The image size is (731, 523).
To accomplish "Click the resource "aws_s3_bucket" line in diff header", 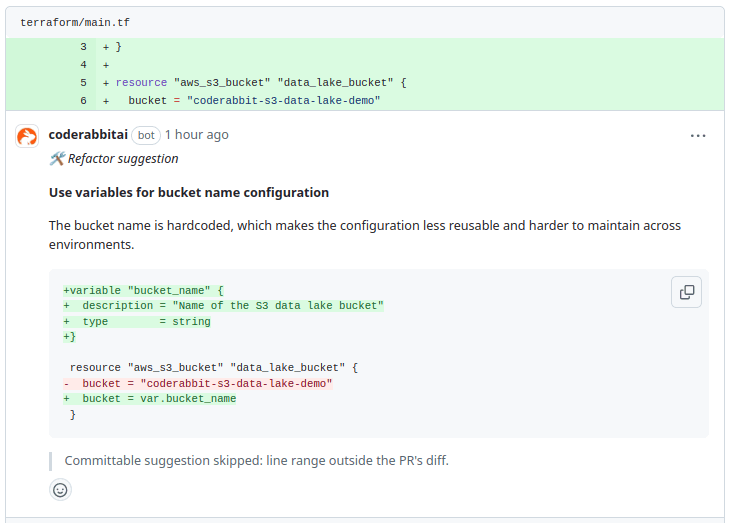I will click(260, 83).
